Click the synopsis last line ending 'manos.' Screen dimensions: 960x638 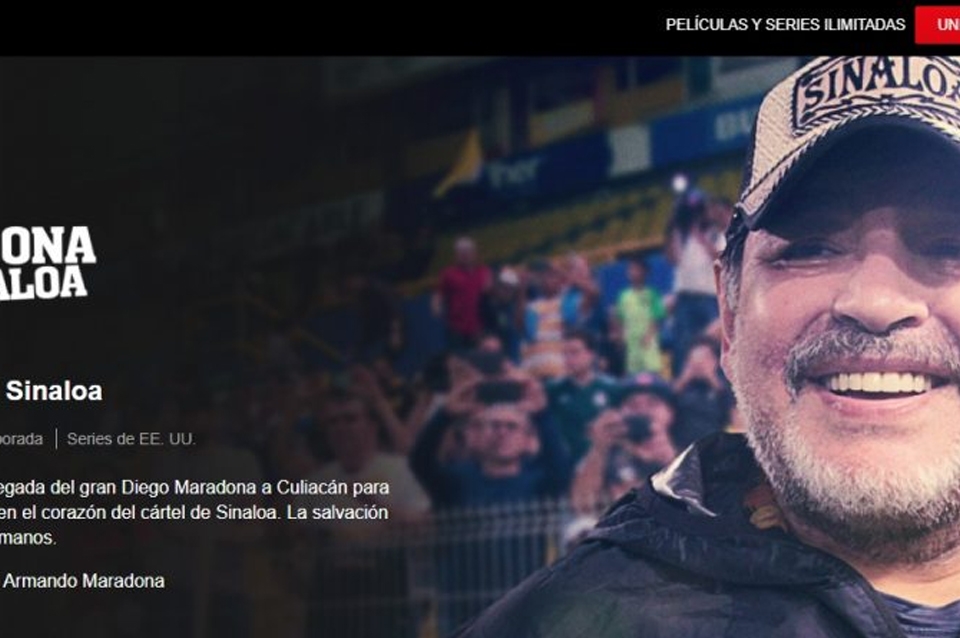(x=28, y=538)
